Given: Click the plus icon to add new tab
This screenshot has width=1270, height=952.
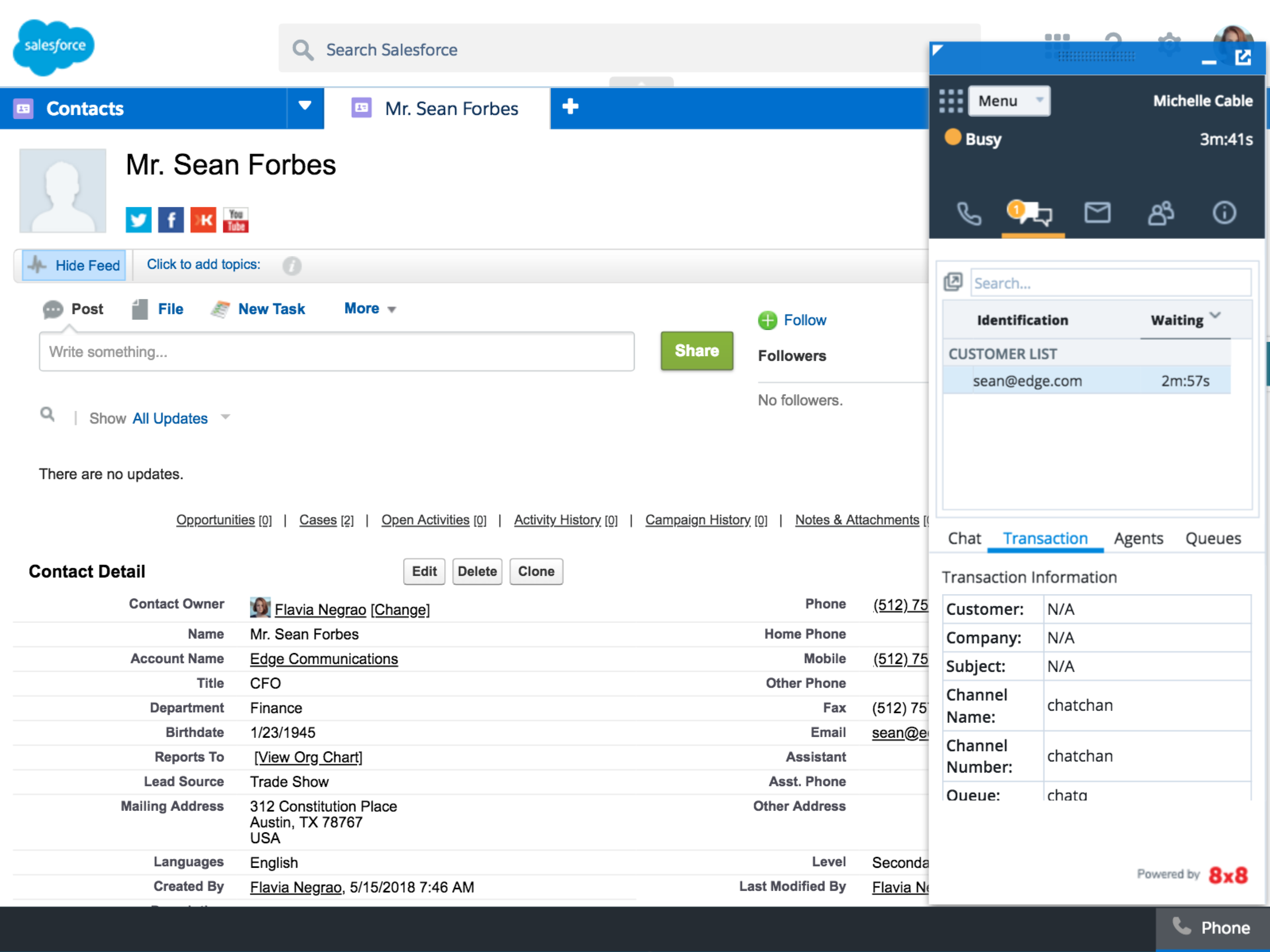Looking at the screenshot, I should click(570, 107).
